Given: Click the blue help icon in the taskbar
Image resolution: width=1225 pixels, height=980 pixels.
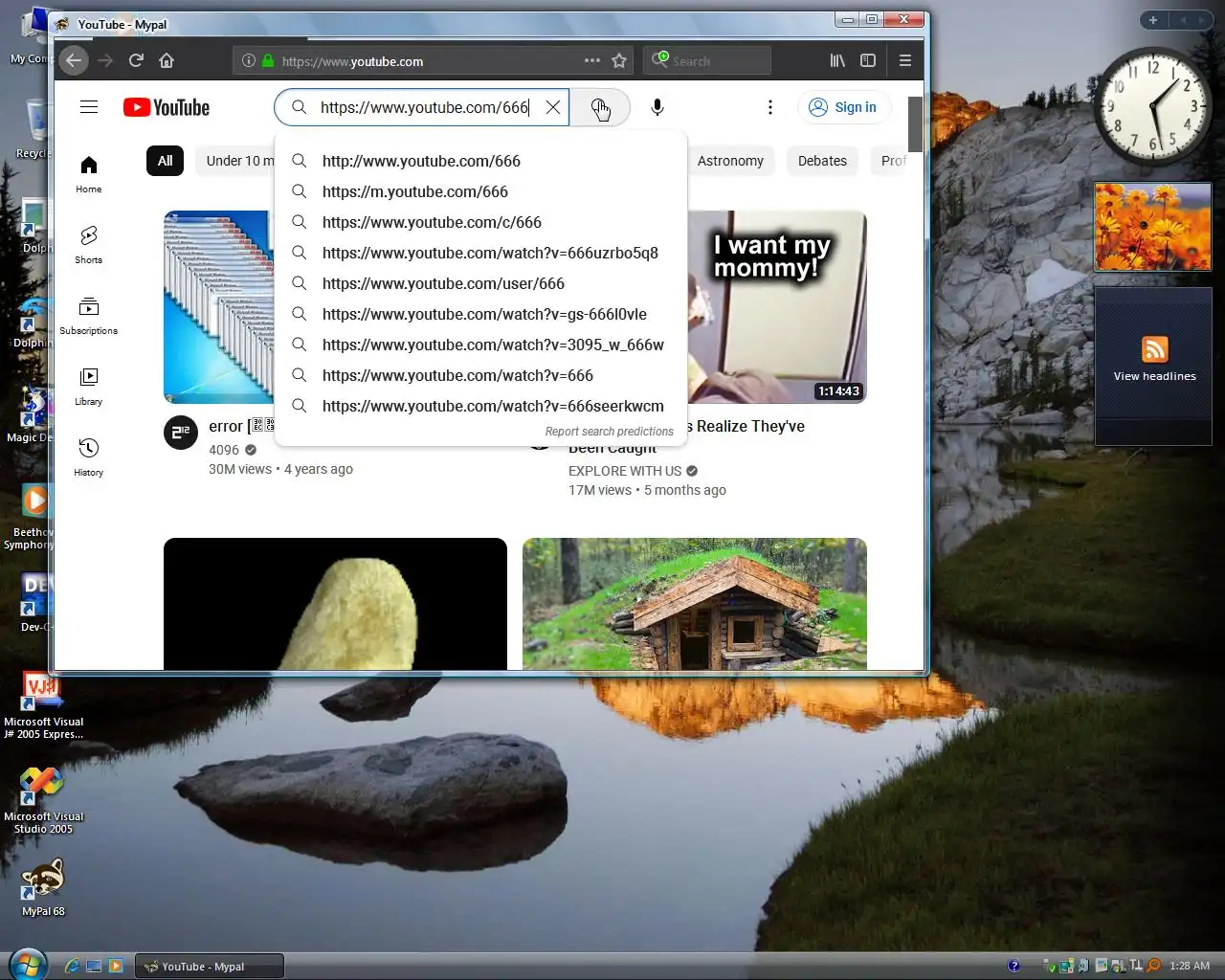Looking at the screenshot, I should point(1013,966).
